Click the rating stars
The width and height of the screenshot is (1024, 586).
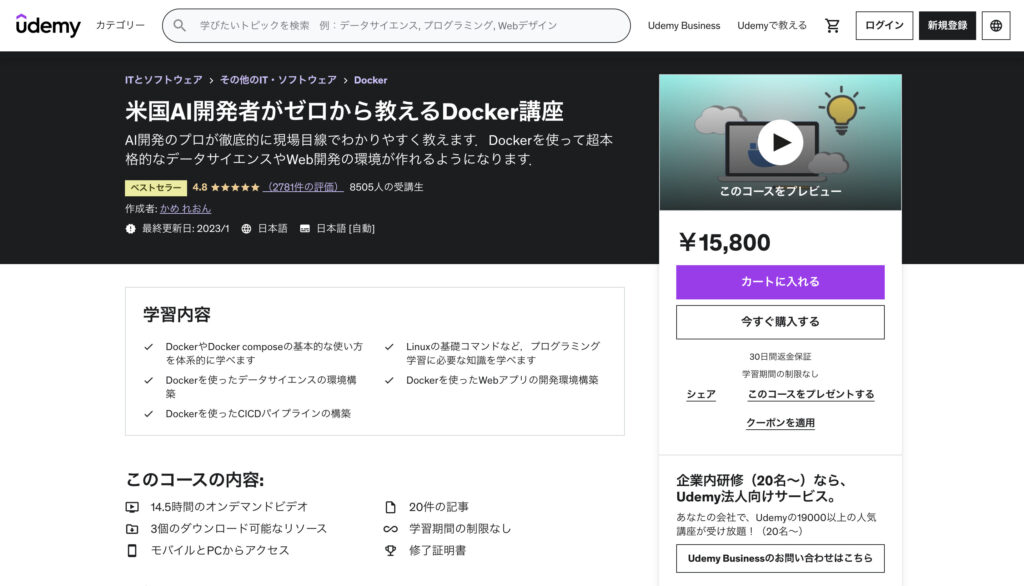(x=235, y=187)
